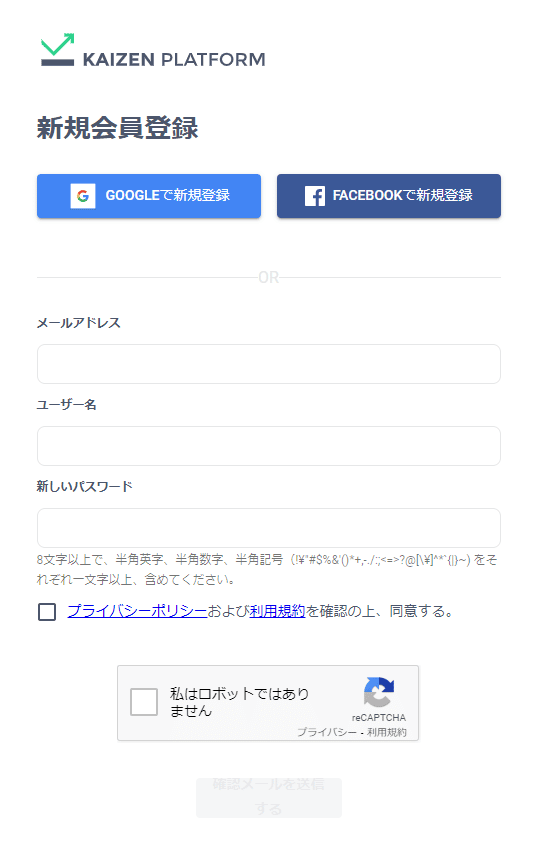Click the Facebook f icon
The image size is (533, 847).
tap(315, 196)
